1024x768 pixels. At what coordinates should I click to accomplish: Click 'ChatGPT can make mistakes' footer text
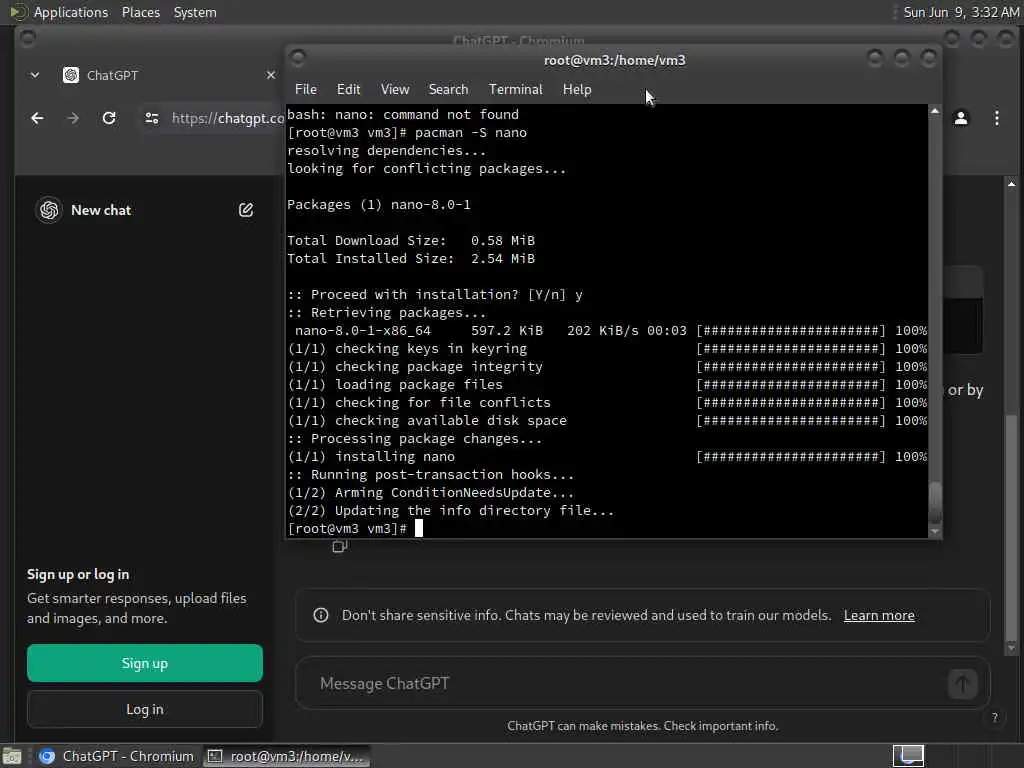643,726
